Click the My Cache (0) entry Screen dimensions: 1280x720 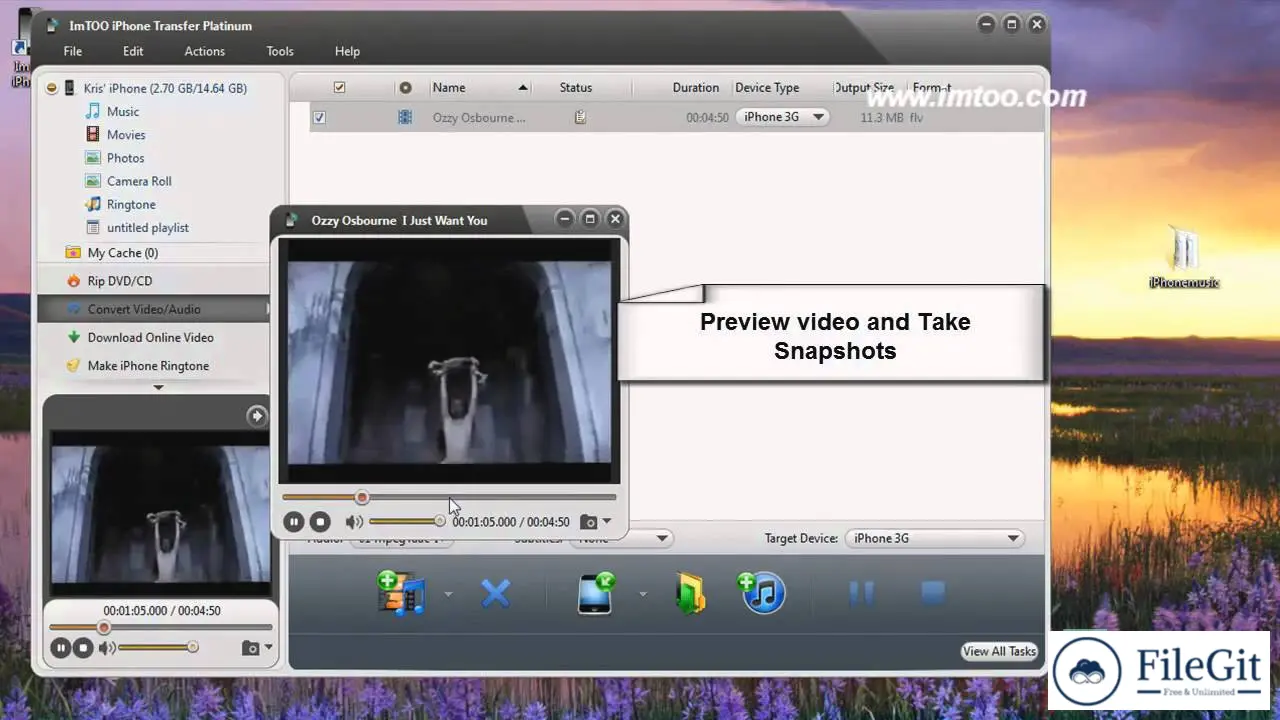tap(122, 253)
